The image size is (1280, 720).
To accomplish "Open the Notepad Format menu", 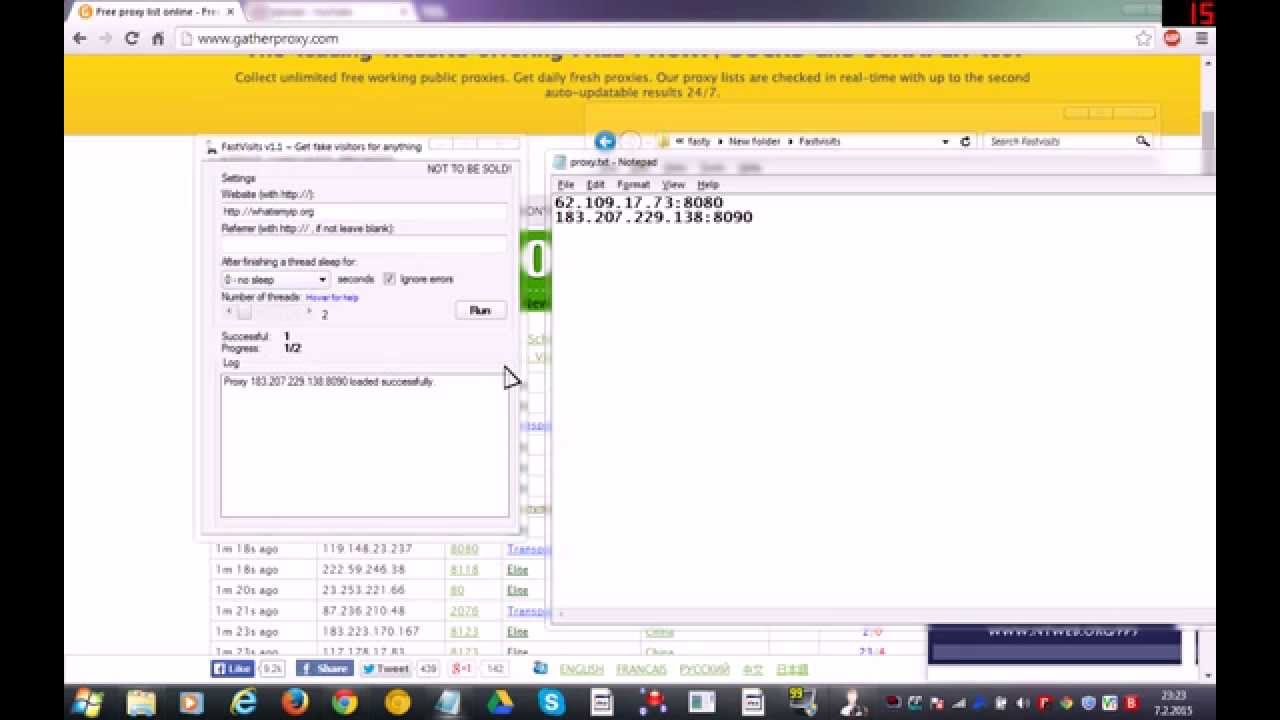I will pyautogui.click(x=634, y=185).
